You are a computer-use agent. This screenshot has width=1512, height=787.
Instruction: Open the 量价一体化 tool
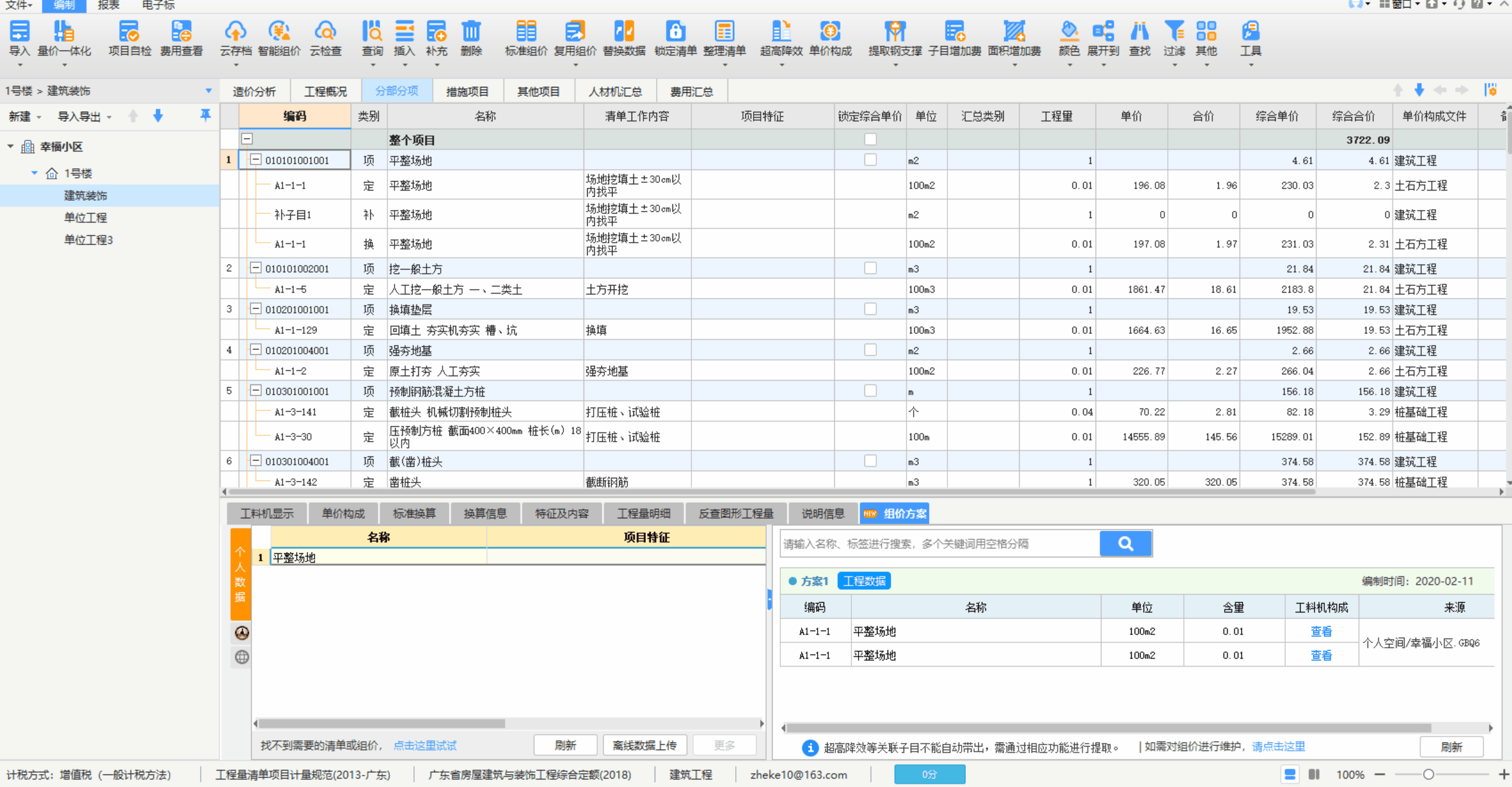click(64, 38)
